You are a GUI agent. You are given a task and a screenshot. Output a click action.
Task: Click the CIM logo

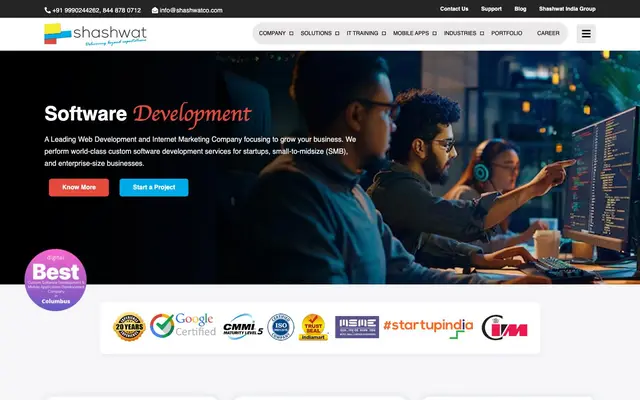point(504,327)
